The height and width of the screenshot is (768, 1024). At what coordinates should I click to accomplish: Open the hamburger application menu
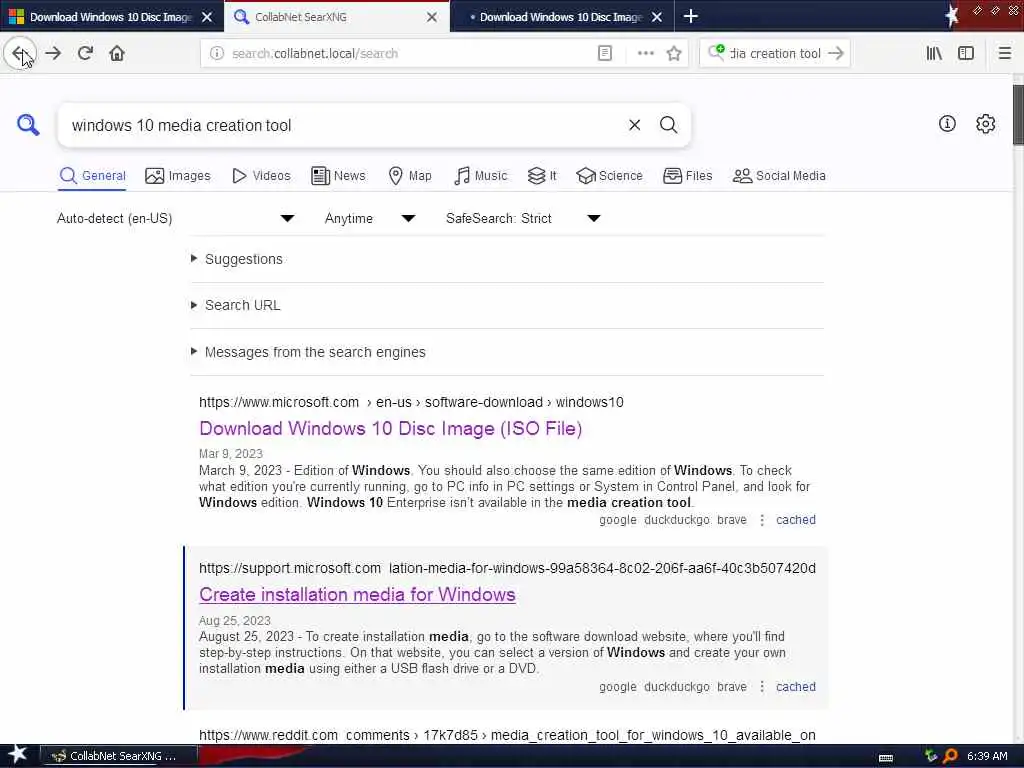pos(1005,54)
